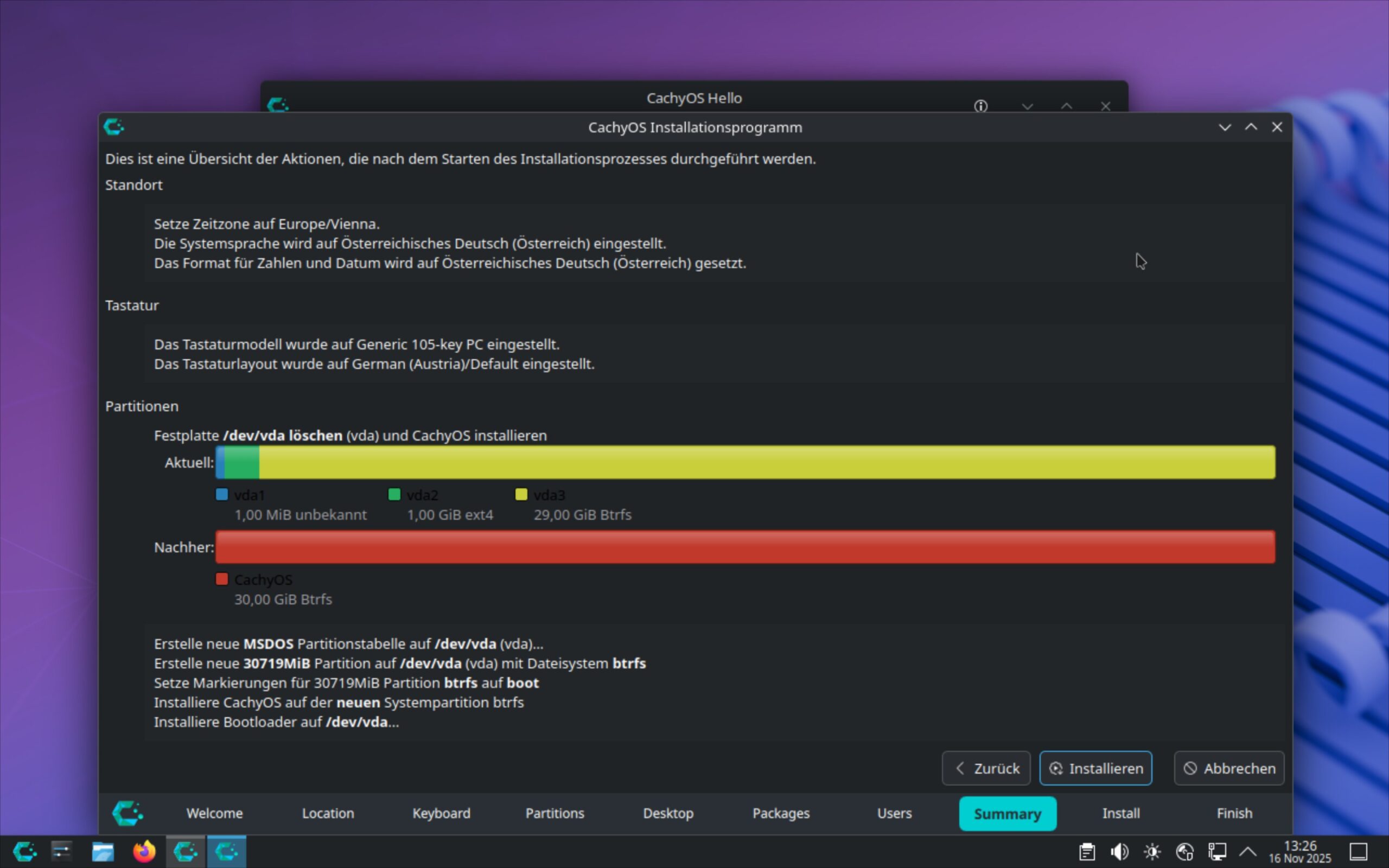This screenshot has height=868, width=1389.
Task: Open the file manager taskbar icon
Action: pos(103,851)
